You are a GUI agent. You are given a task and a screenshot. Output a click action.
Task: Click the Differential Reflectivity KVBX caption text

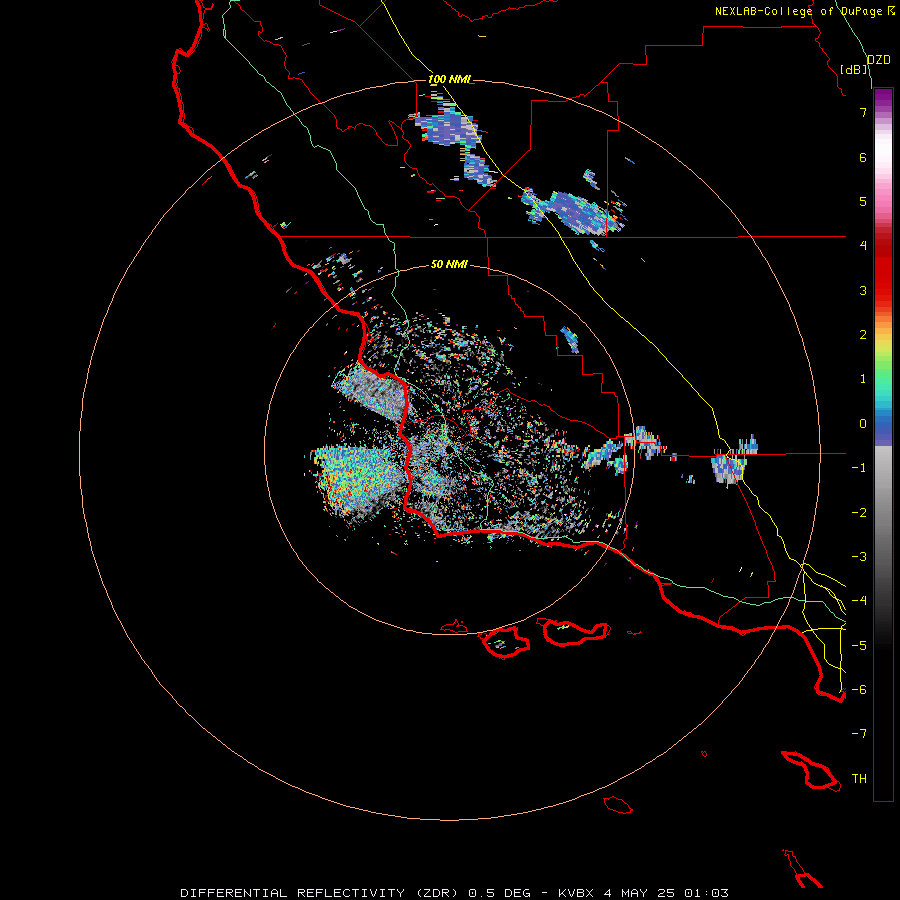click(x=454, y=893)
